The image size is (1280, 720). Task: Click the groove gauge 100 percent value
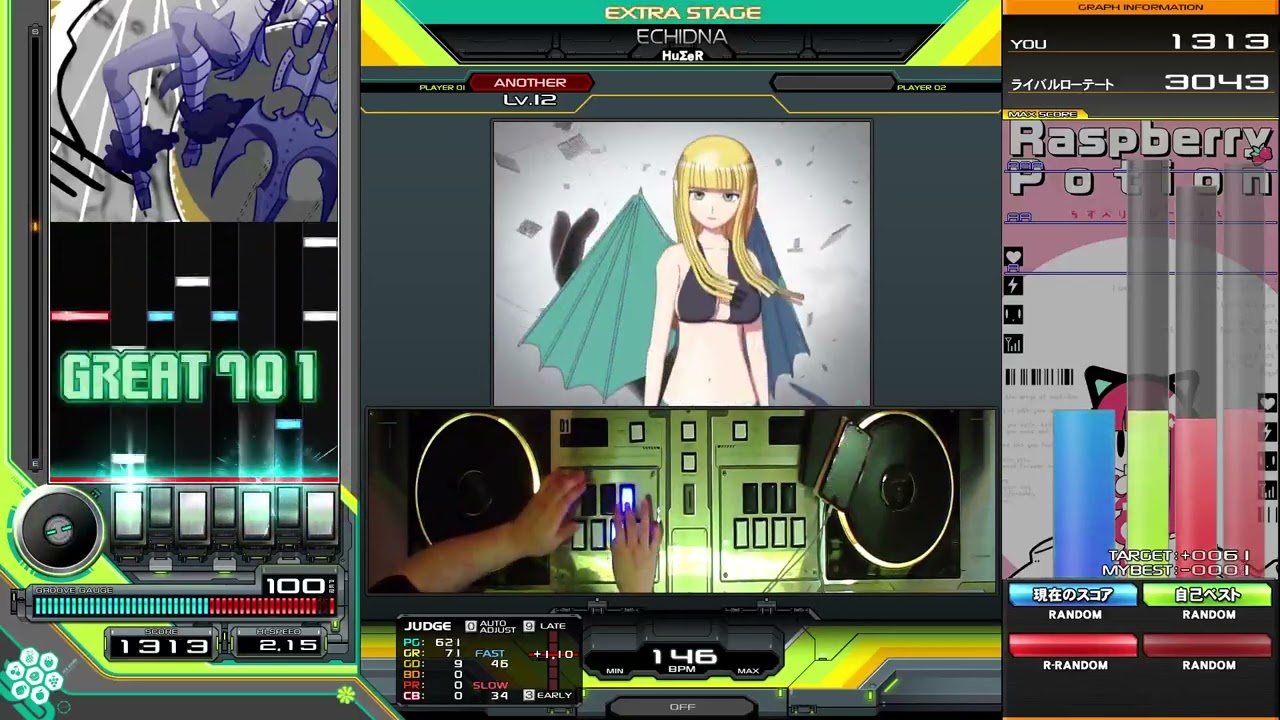tap(295, 586)
